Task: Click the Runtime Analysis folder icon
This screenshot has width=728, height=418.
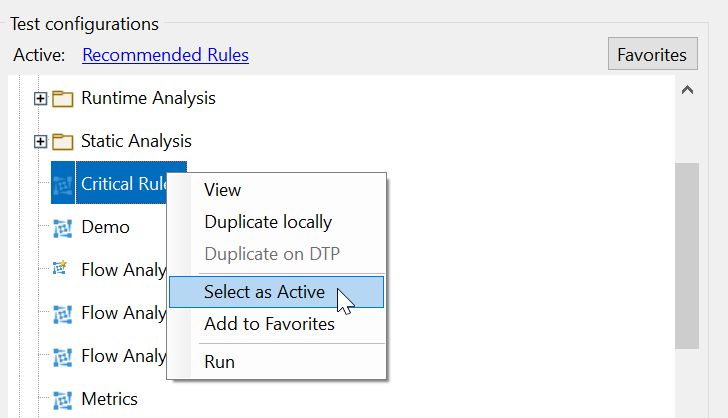Action: 63,99
